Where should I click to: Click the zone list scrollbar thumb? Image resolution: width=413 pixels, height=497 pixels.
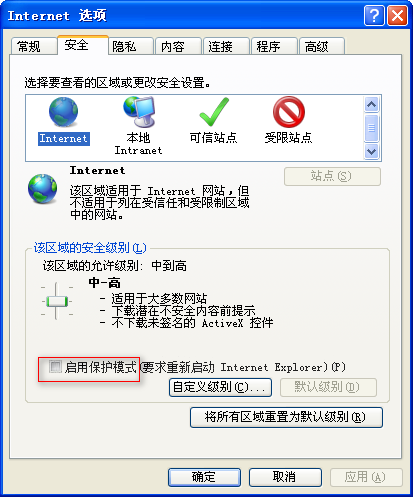coord(371,128)
